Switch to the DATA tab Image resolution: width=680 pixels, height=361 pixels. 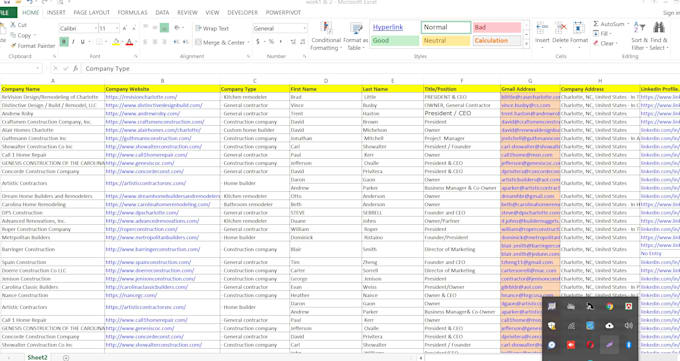pos(162,13)
